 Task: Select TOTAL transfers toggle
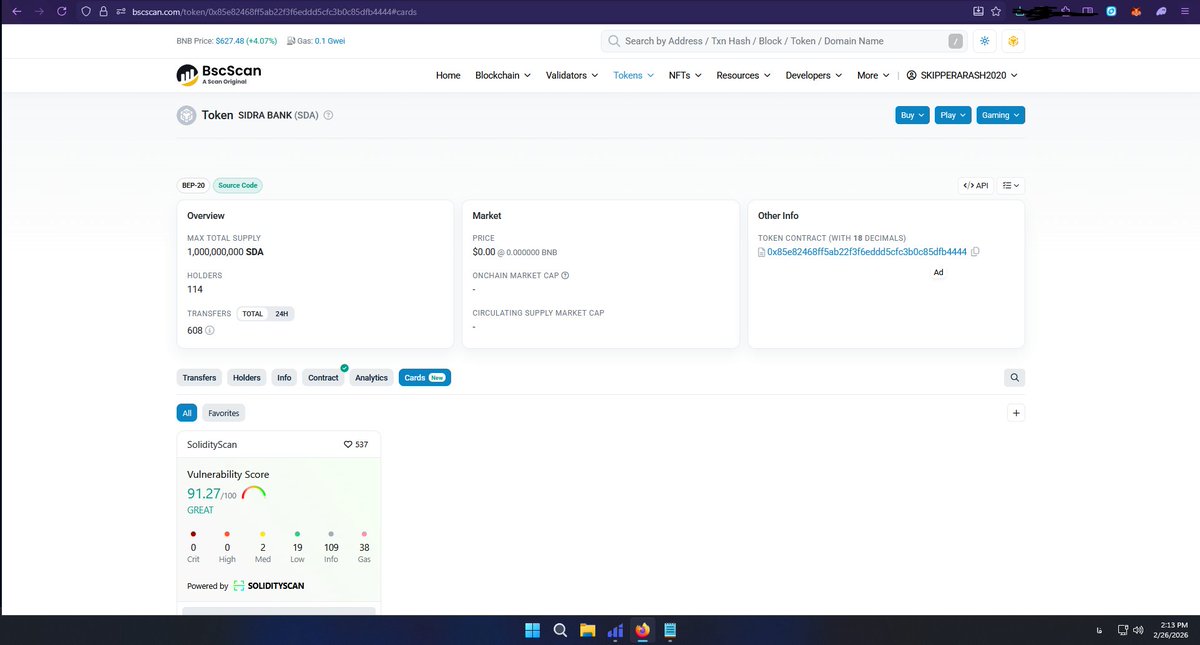(x=252, y=313)
